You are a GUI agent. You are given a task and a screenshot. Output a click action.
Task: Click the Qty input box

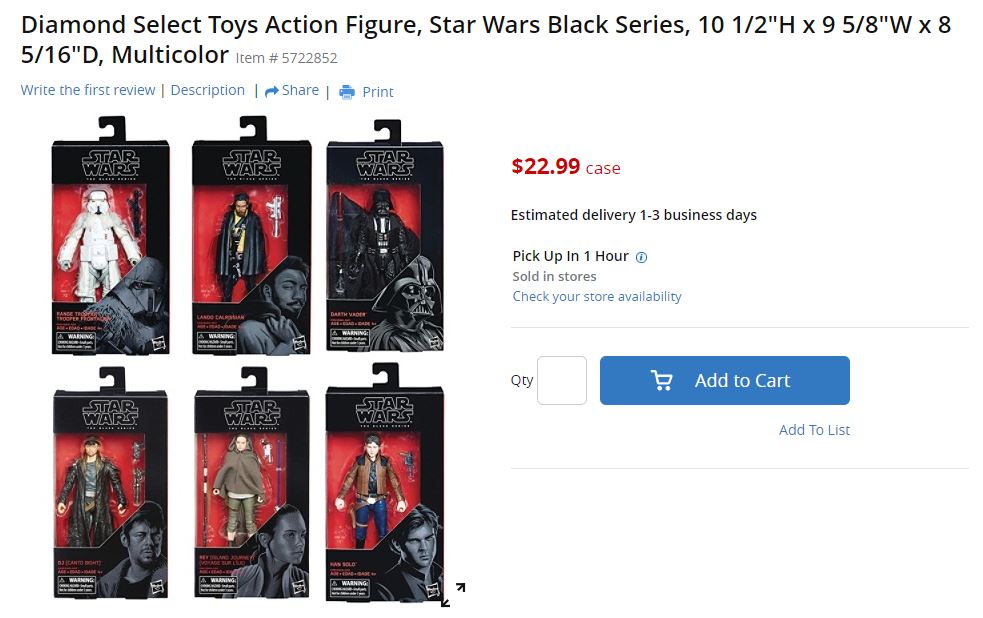(562, 381)
